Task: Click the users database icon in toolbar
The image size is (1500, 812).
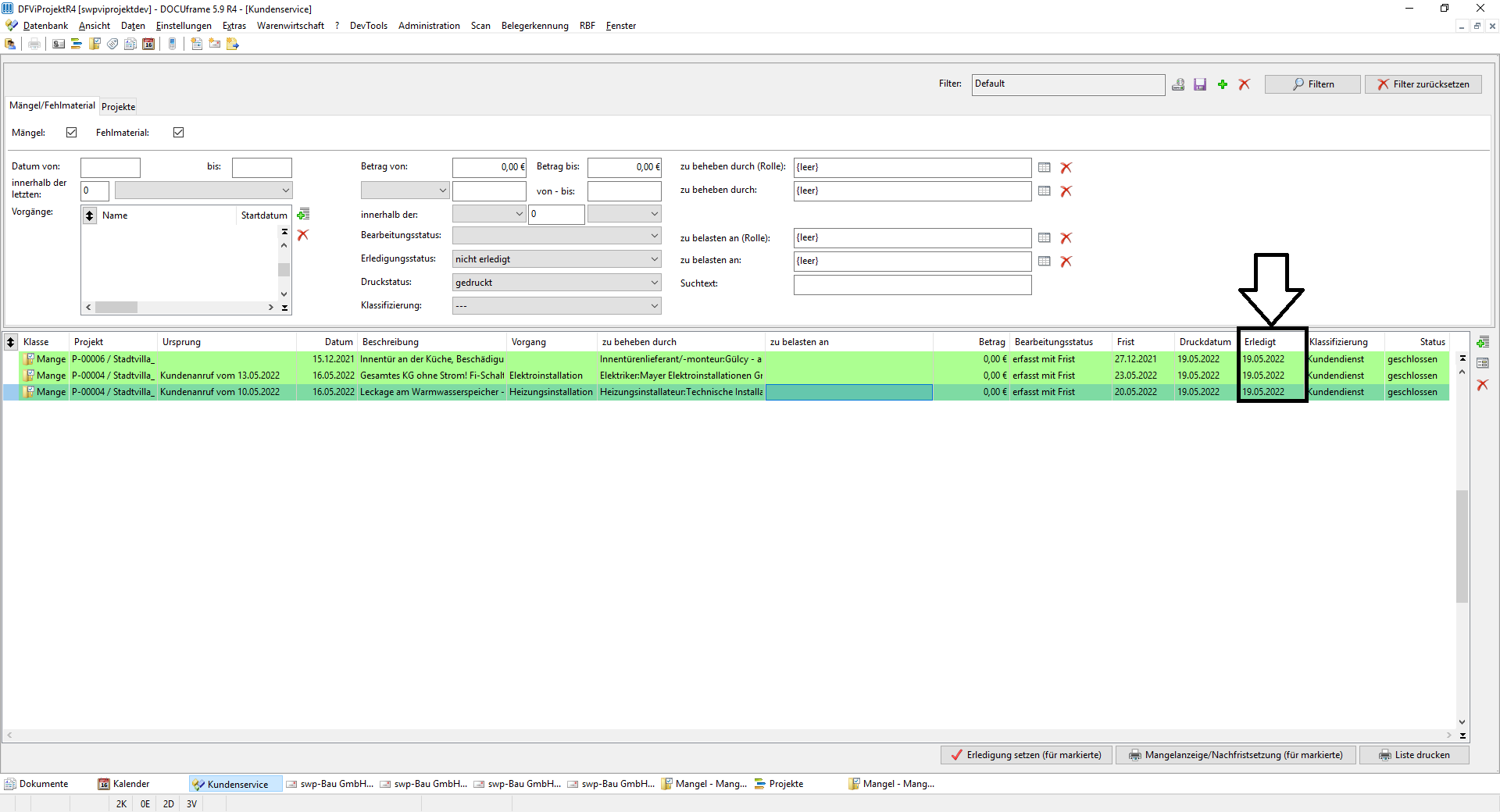Action: (10, 44)
